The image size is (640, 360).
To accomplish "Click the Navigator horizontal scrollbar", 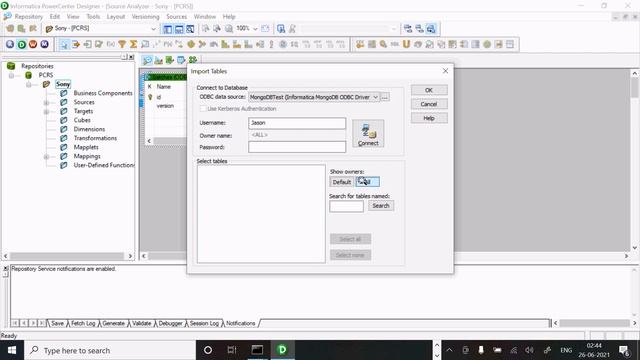I will coord(68,256).
